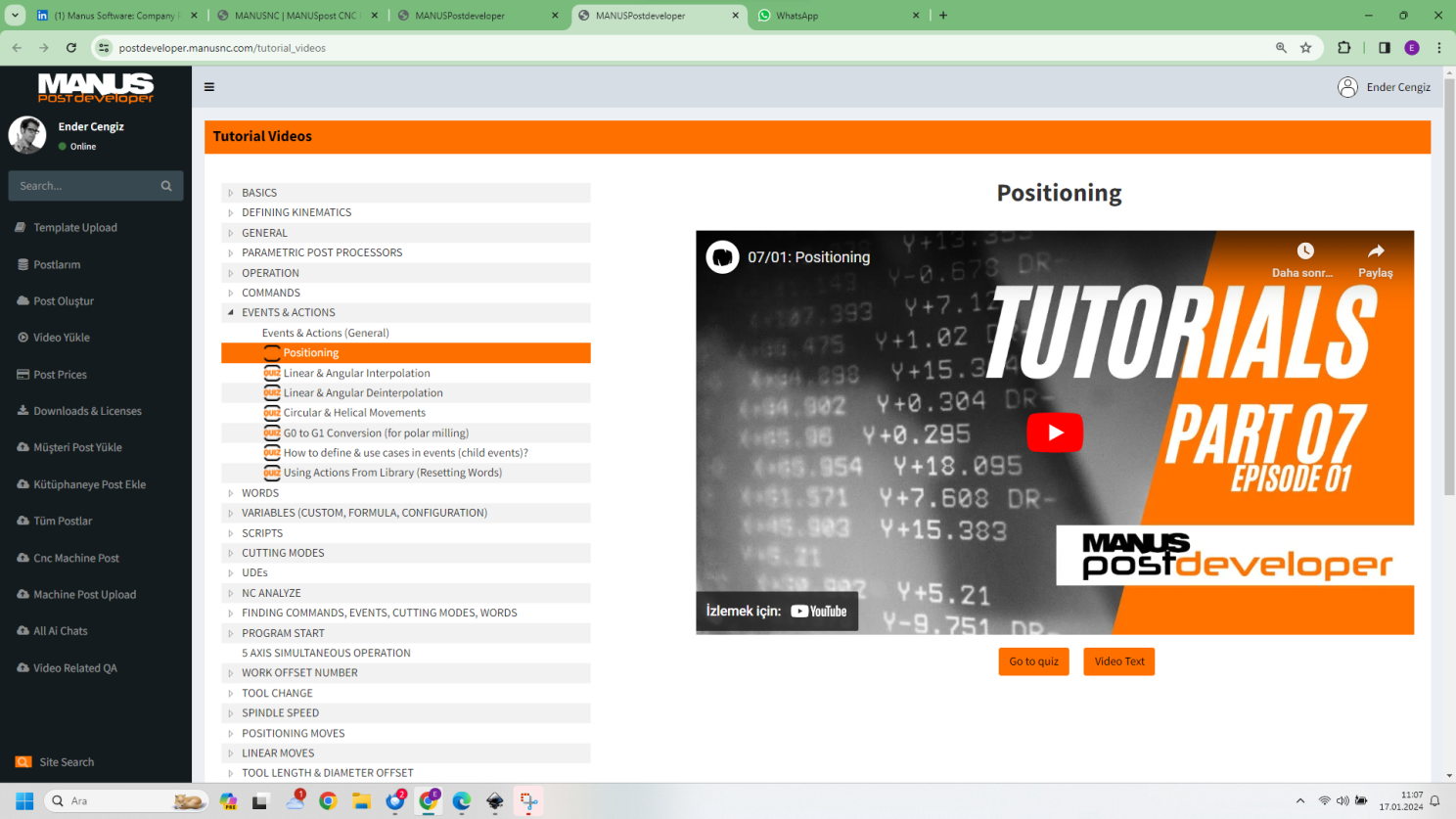Click the search magnifier icon in sidebar
This screenshot has height=819, width=1456.
tap(166, 186)
